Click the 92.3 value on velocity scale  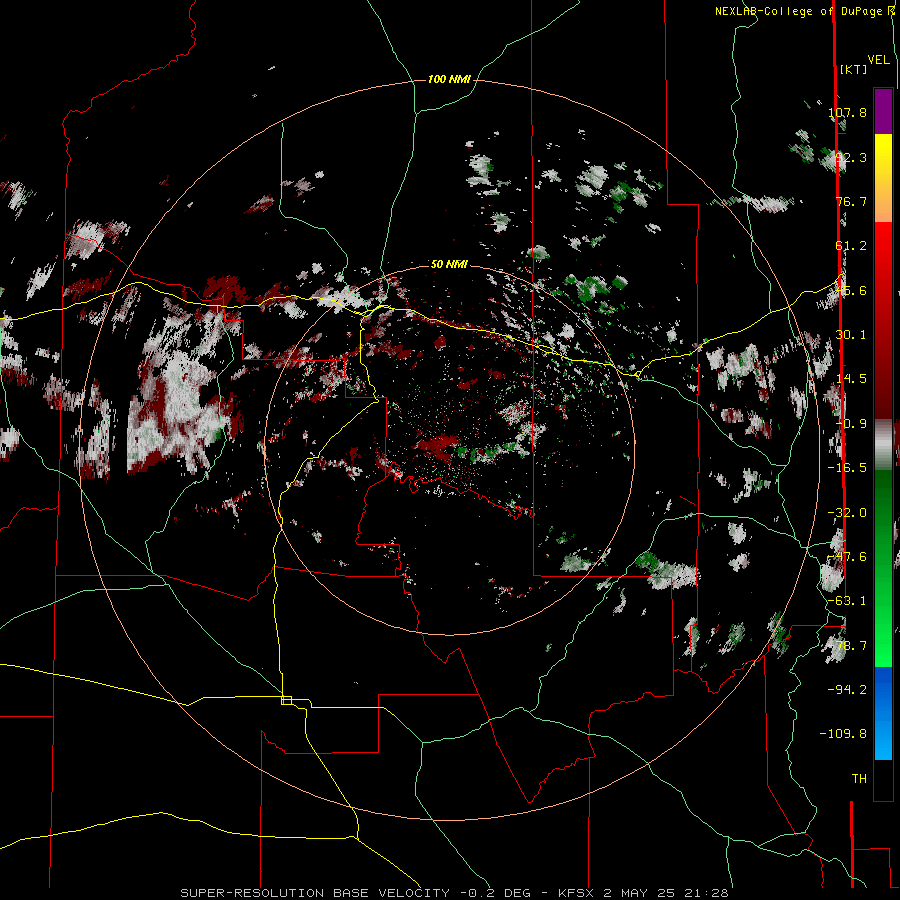click(851, 157)
